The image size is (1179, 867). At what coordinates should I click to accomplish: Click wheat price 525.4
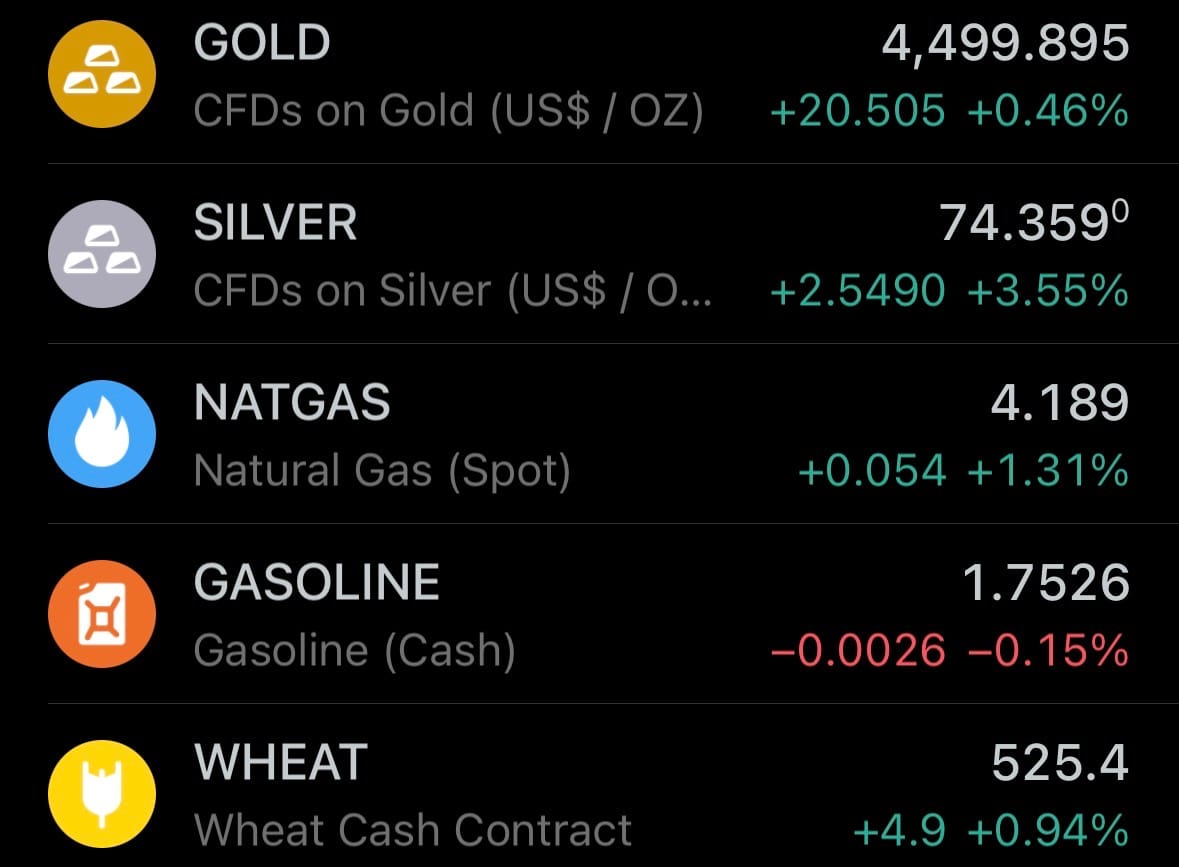tap(1060, 763)
